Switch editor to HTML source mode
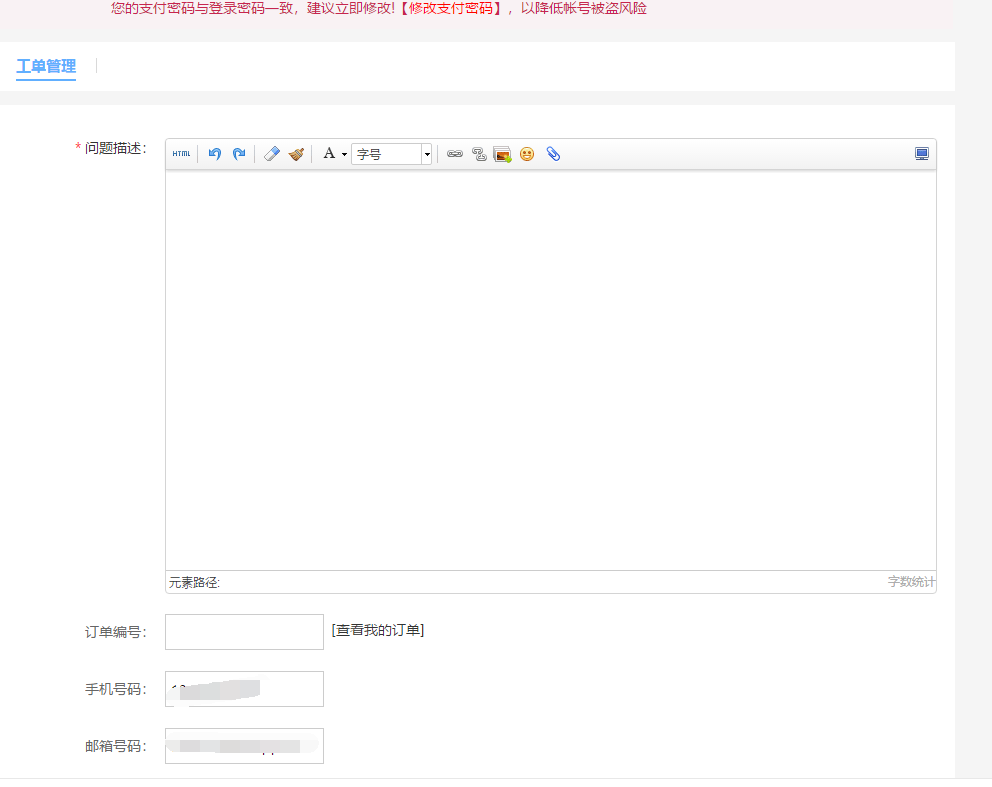 (x=181, y=154)
